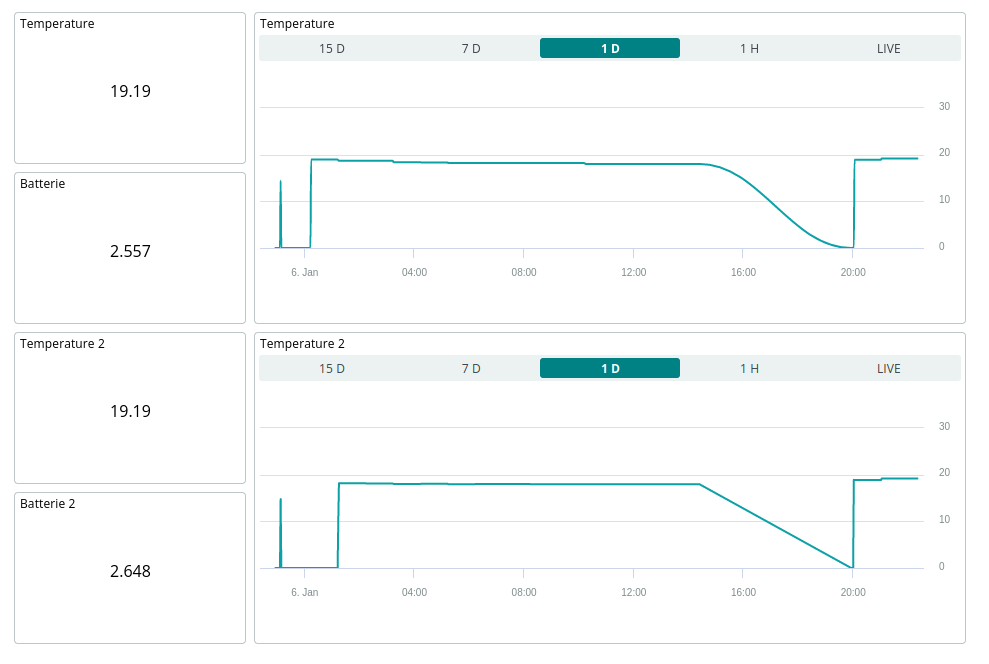Switch Temperature chart to LIVE
This screenshot has height=664, width=989.
pyautogui.click(x=888, y=49)
